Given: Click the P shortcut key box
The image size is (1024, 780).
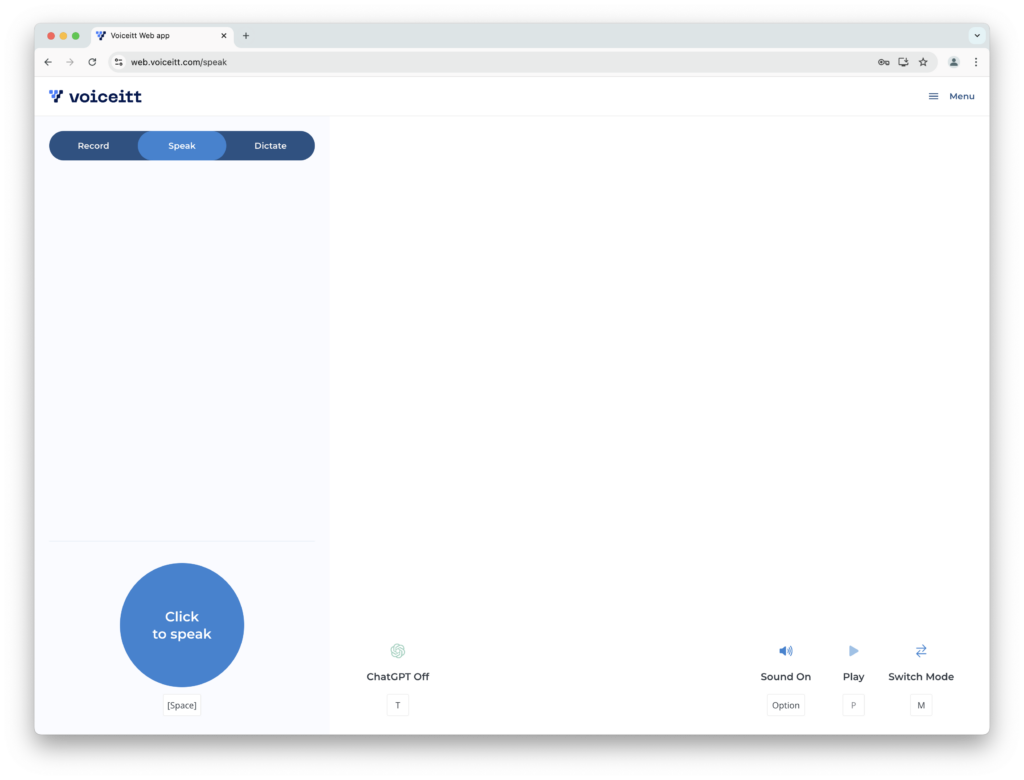Looking at the screenshot, I should click(x=854, y=706).
